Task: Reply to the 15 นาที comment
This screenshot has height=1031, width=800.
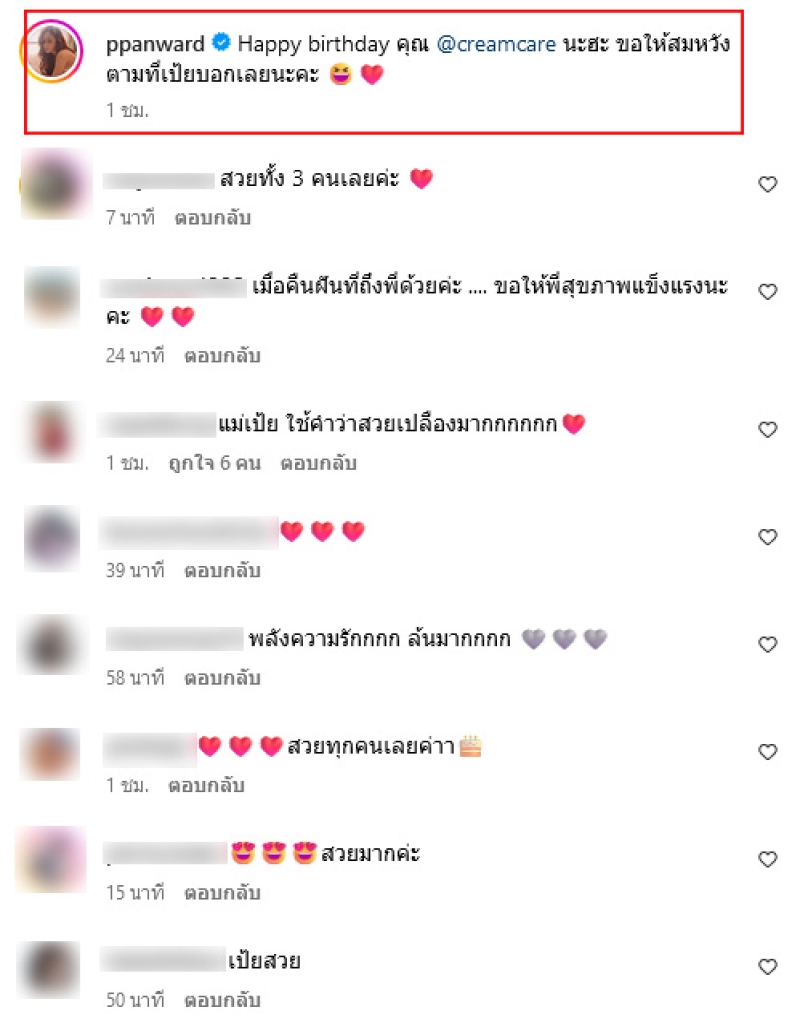Action: 222,893
